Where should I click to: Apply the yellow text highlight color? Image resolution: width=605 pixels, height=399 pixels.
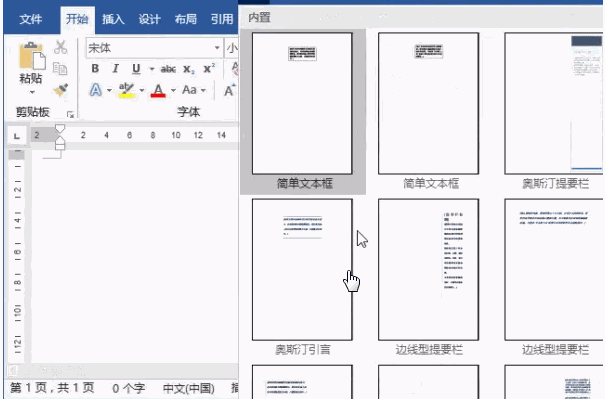(126, 90)
